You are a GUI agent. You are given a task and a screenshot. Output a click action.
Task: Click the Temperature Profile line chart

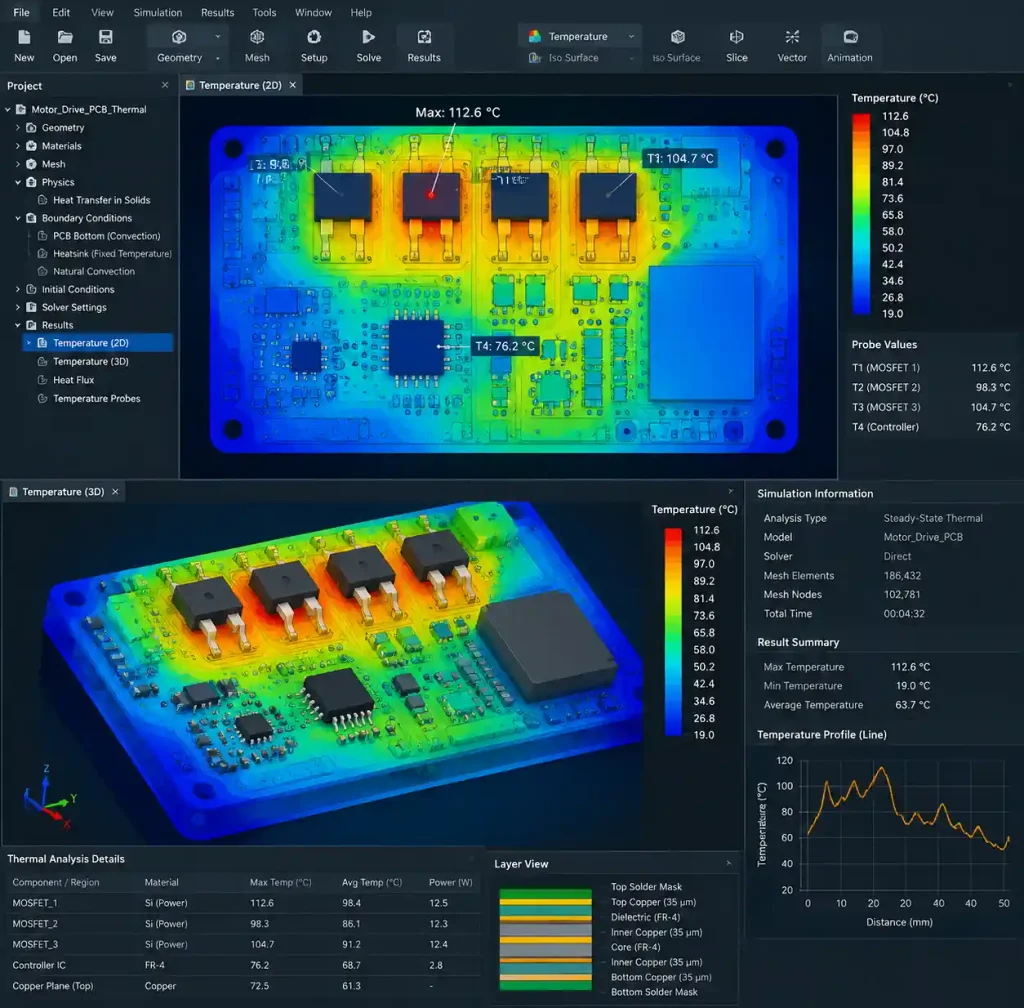(x=907, y=825)
